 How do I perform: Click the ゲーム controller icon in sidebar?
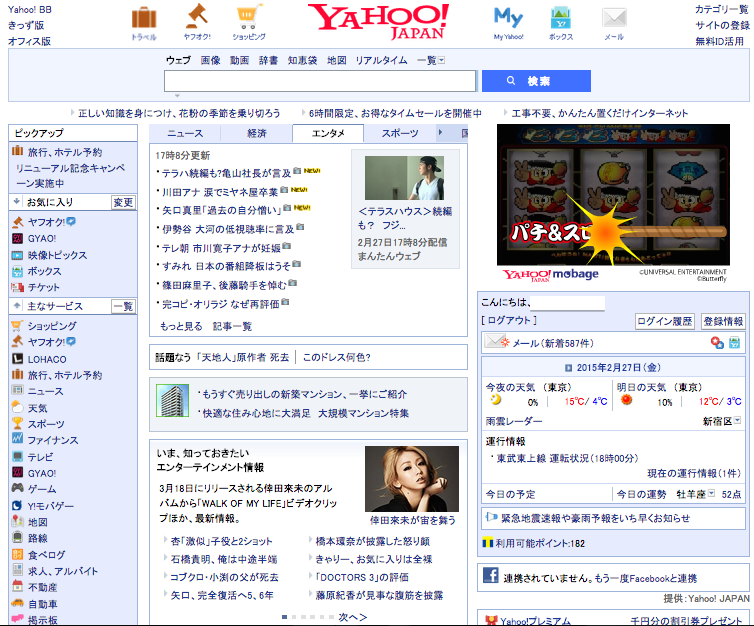click(x=17, y=488)
